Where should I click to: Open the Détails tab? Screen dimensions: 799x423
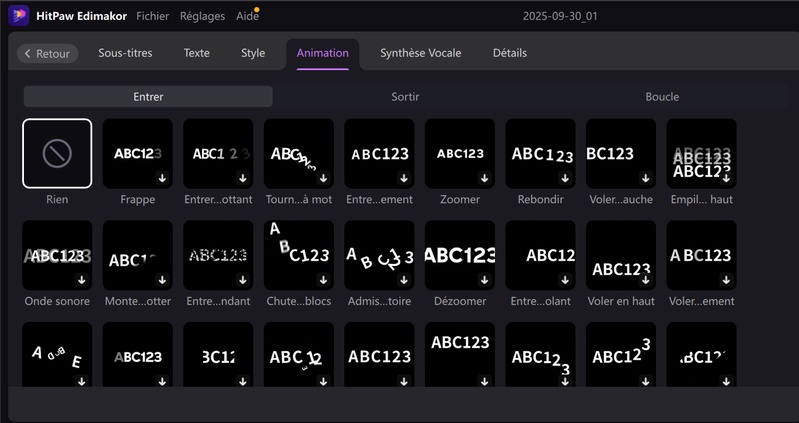pyautogui.click(x=509, y=53)
